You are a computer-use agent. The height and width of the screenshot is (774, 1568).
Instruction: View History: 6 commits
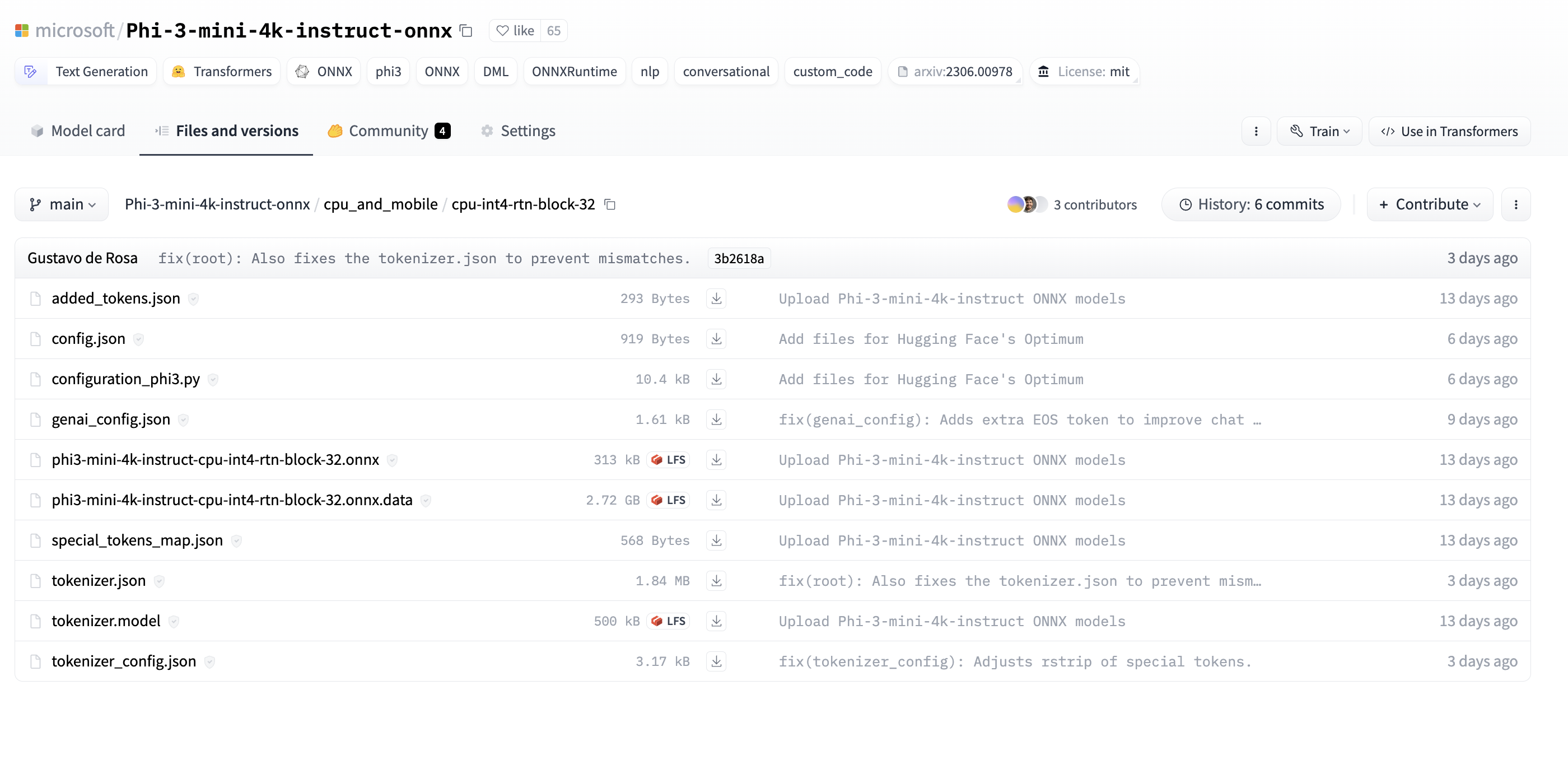[1251, 204]
